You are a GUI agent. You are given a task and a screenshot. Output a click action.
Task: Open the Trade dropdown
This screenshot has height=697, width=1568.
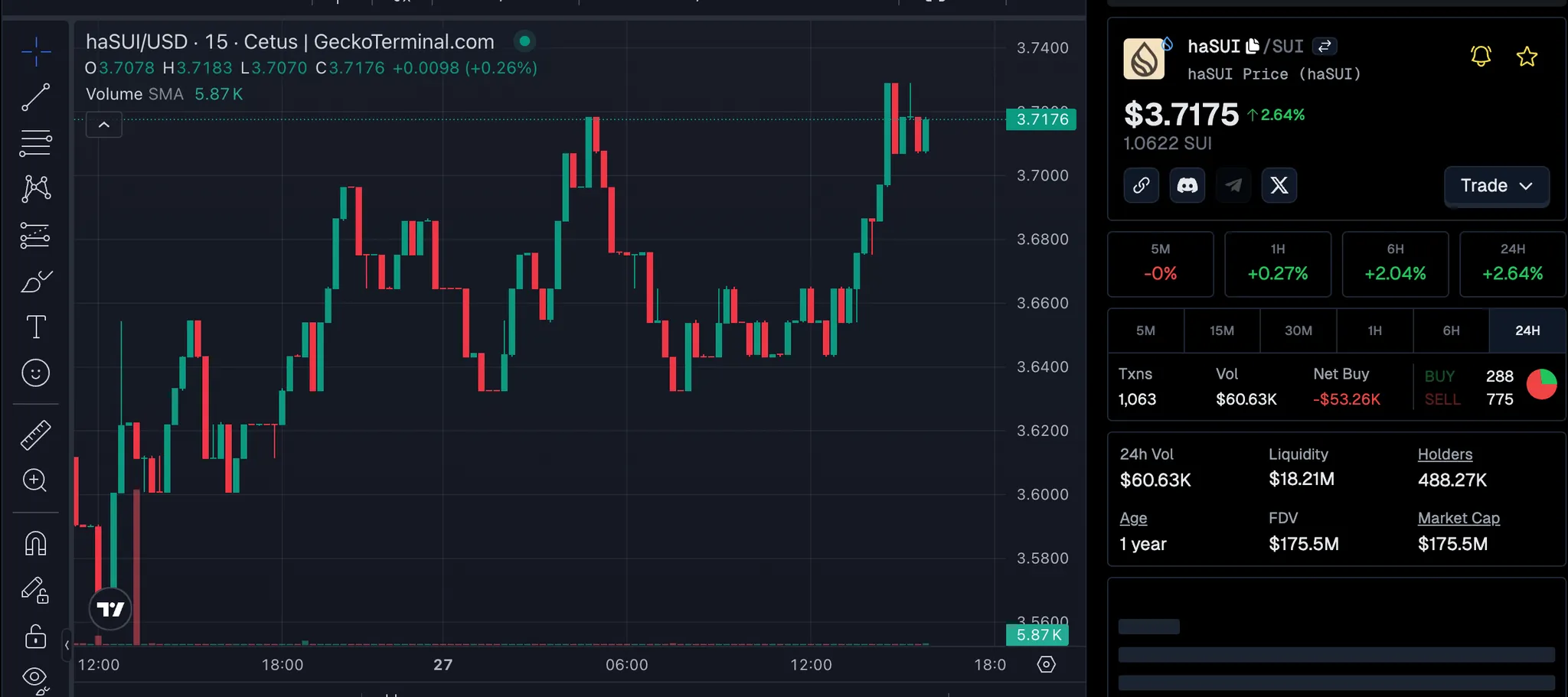(1496, 186)
